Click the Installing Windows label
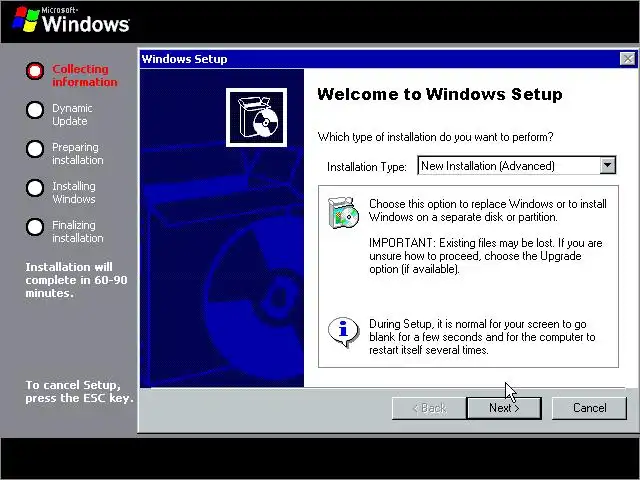 point(74,193)
